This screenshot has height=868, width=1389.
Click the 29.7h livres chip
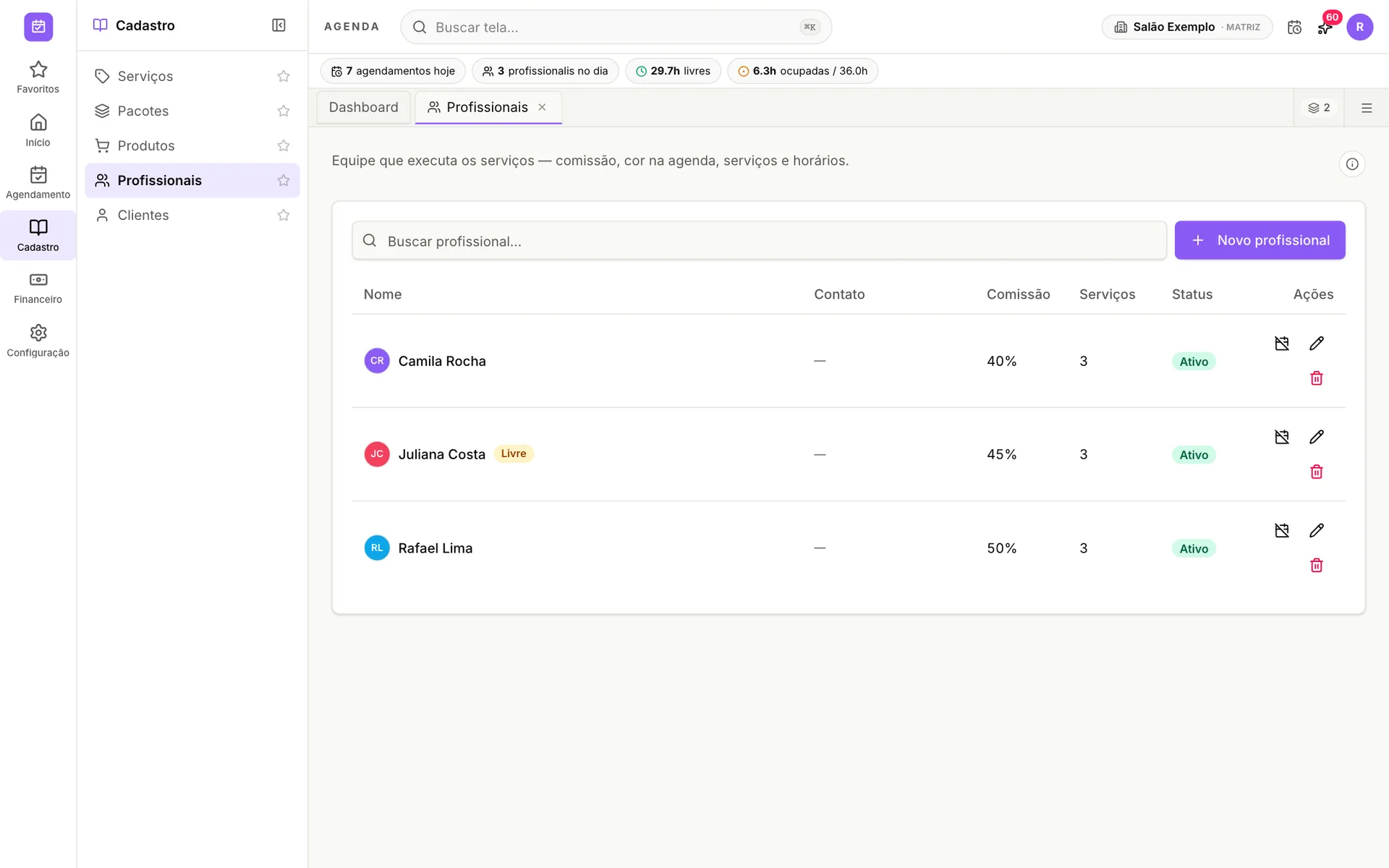[673, 71]
